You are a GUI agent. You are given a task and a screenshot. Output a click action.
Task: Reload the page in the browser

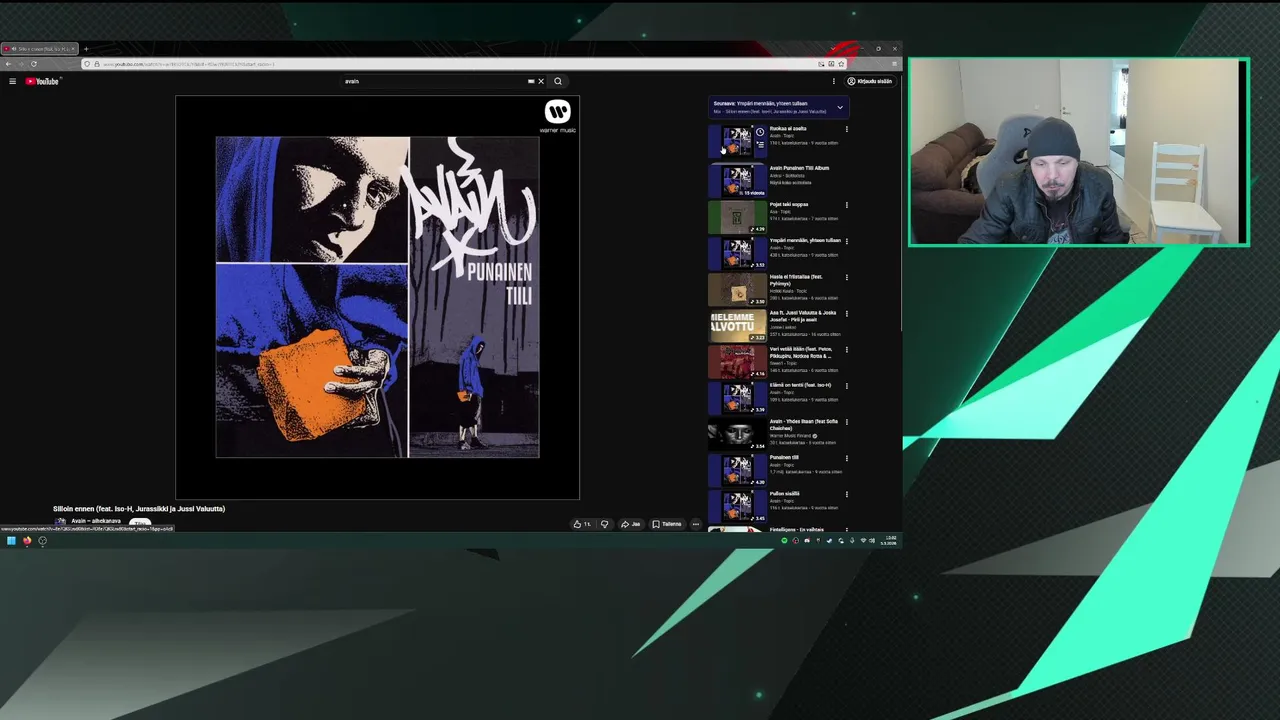(x=33, y=64)
